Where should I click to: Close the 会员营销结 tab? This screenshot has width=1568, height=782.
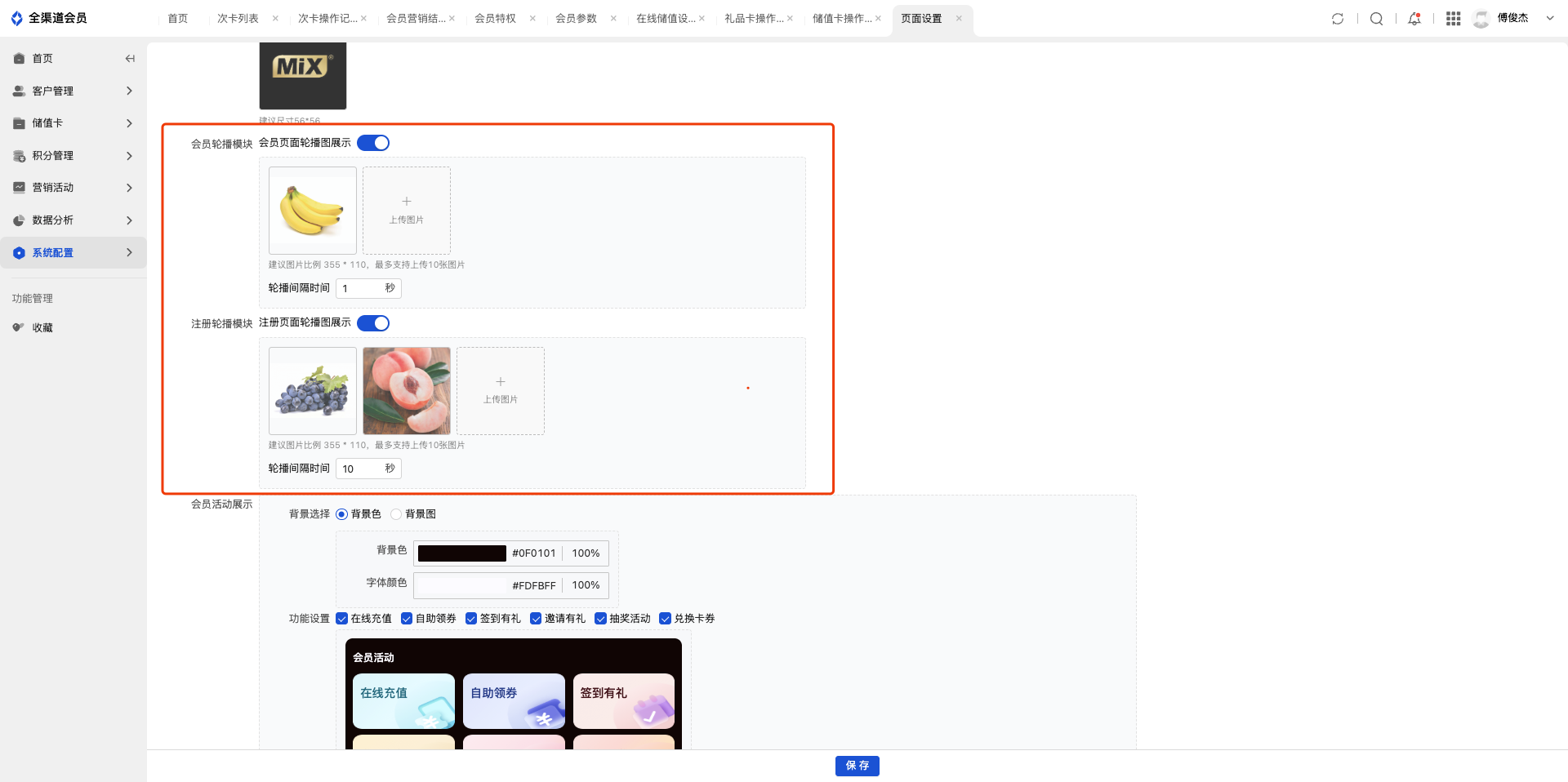click(452, 19)
